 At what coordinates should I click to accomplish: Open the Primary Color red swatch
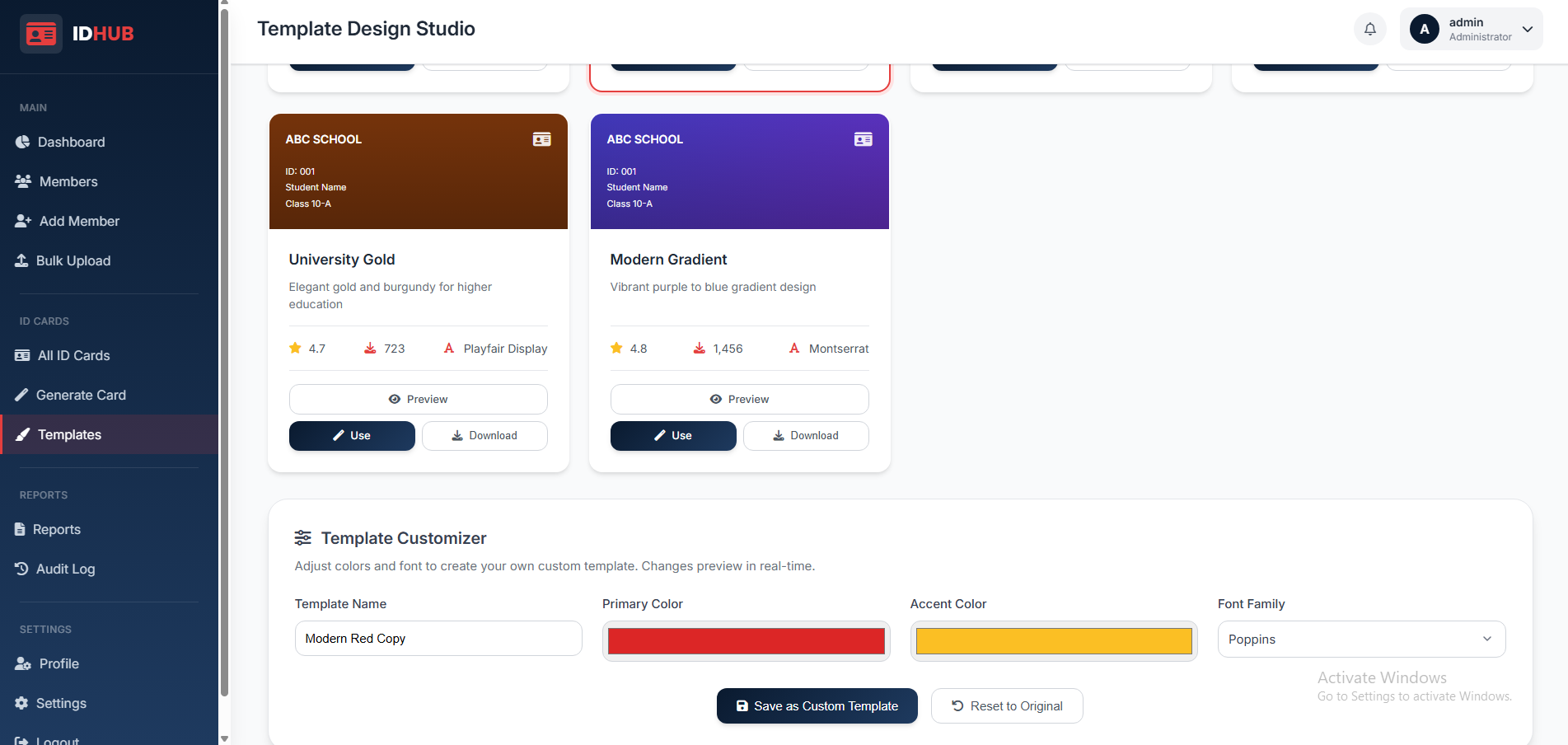click(746, 641)
